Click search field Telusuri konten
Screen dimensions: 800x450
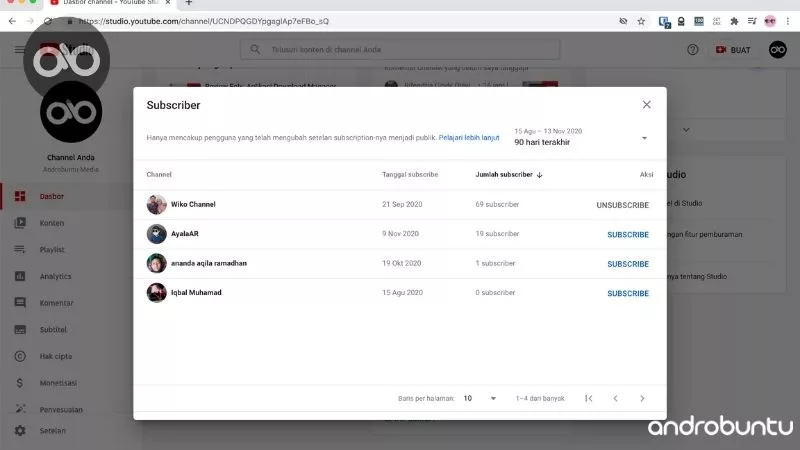400,49
